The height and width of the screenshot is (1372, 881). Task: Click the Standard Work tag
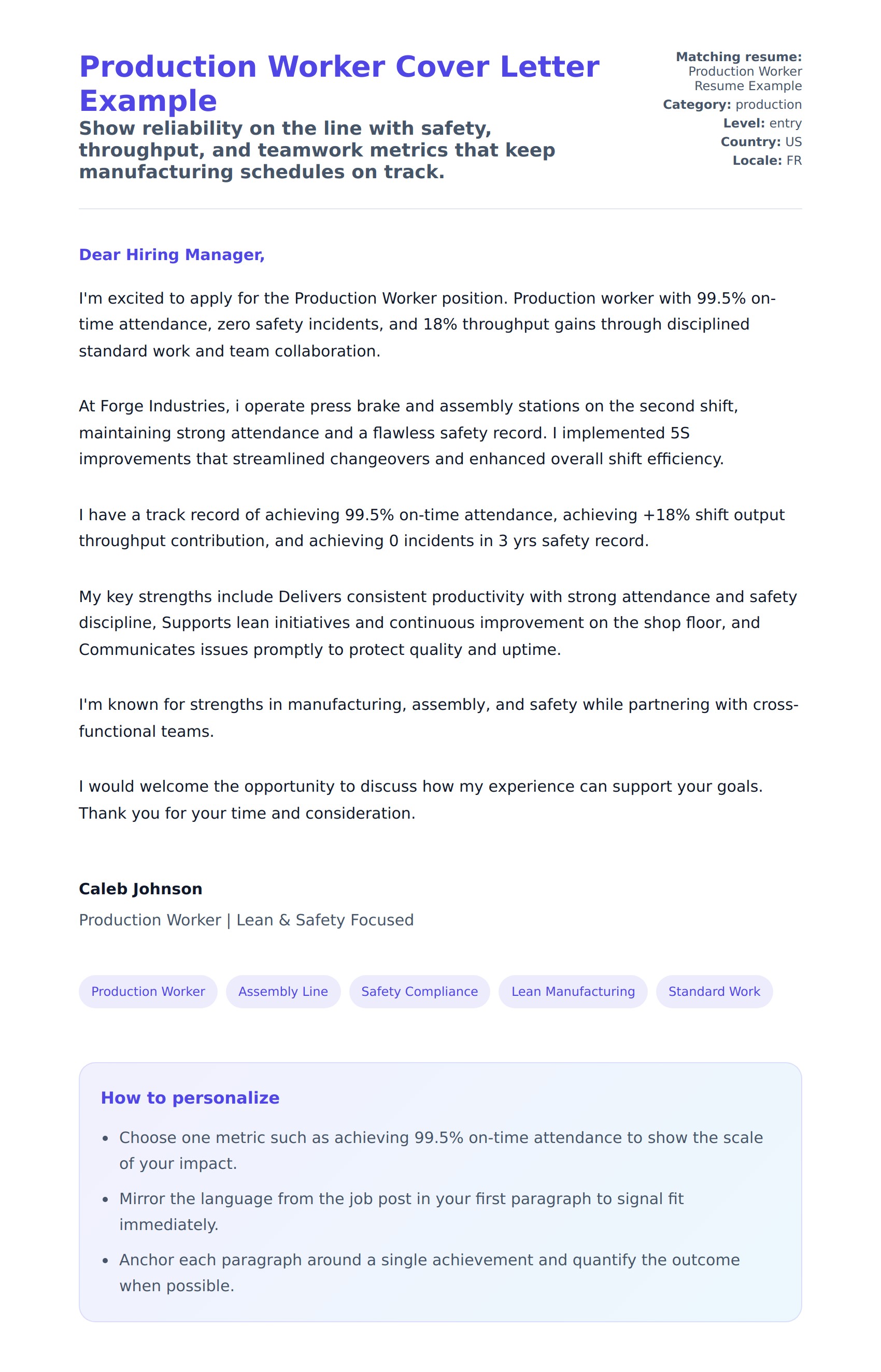[714, 991]
